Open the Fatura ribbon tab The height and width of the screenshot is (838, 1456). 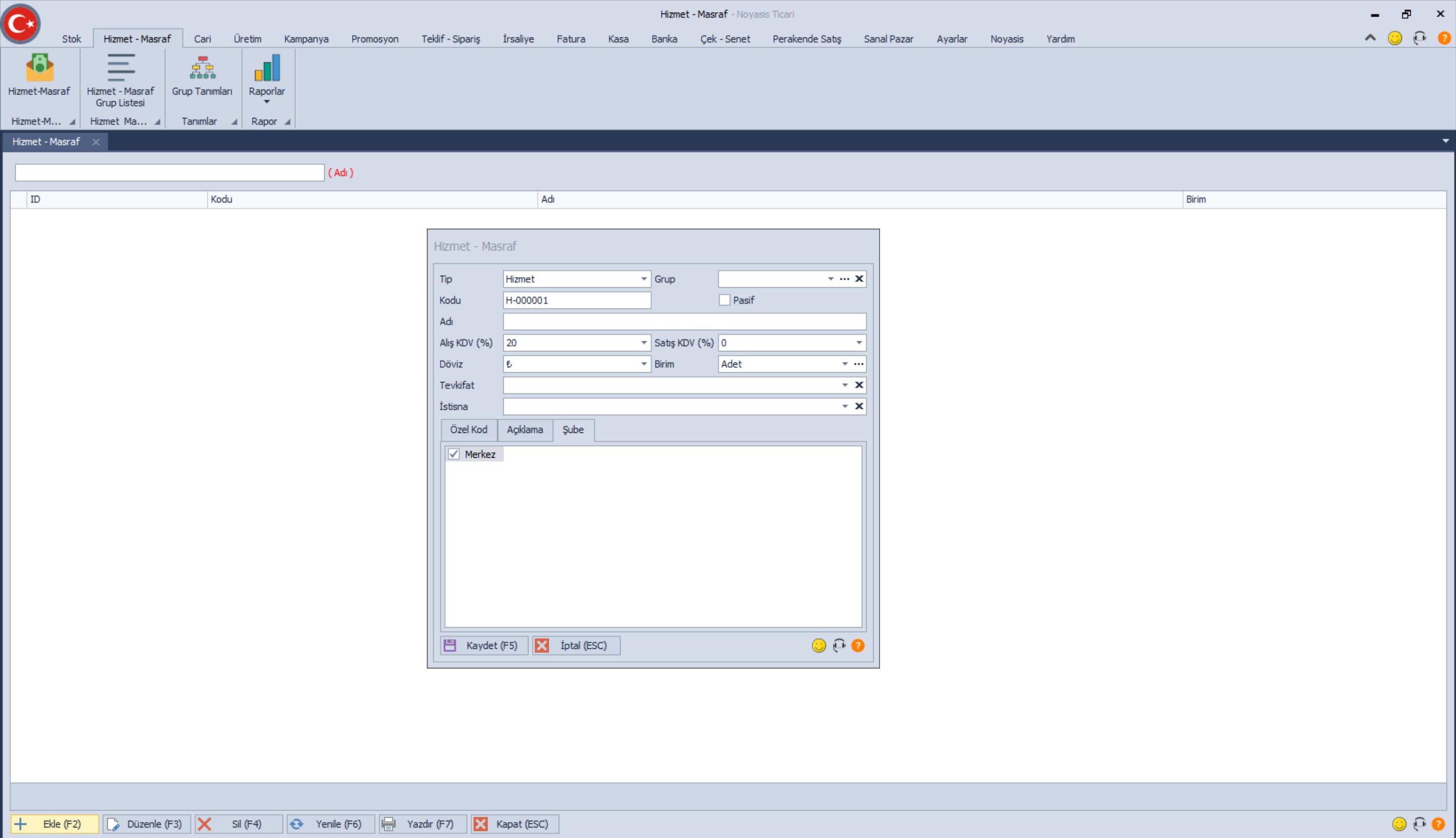(570, 38)
